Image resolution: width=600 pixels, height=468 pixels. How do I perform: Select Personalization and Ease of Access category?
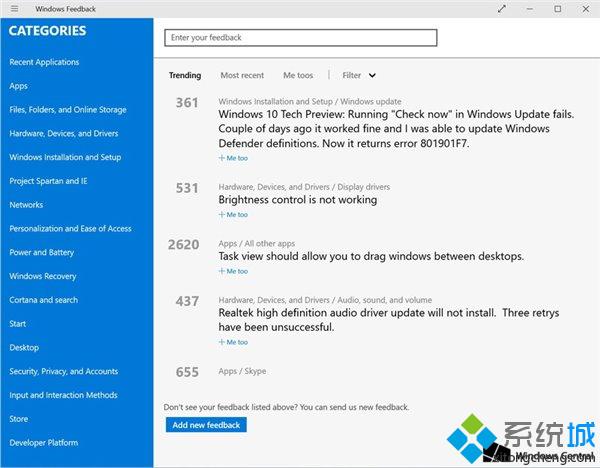tap(70, 229)
